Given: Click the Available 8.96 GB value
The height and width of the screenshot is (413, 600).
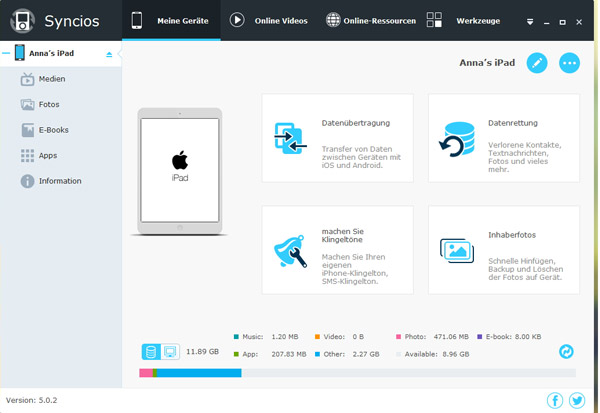Looking at the screenshot, I should click(x=456, y=354).
